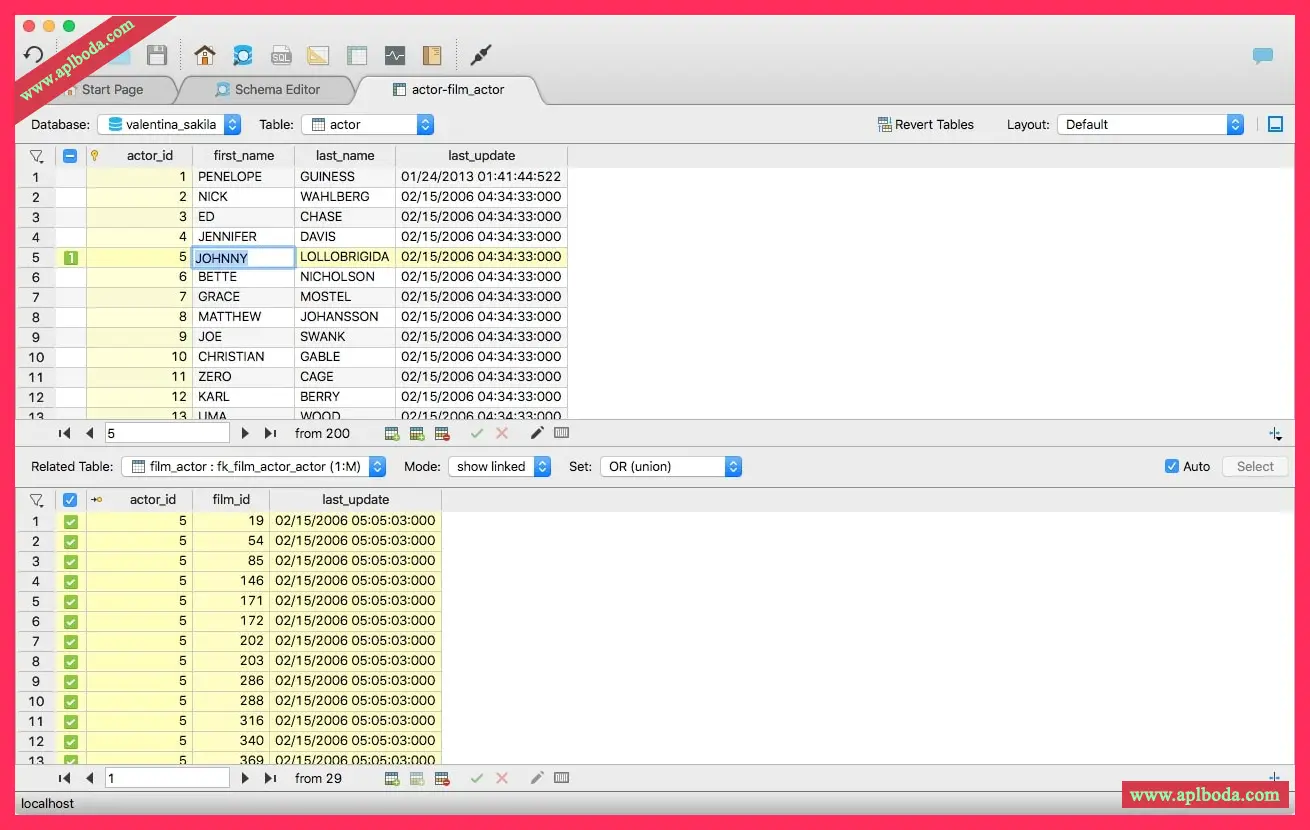Viewport: 1310px width, 830px height.
Task: Jump to last record in actor table
Action: pyautogui.click(x=270, y=433)
